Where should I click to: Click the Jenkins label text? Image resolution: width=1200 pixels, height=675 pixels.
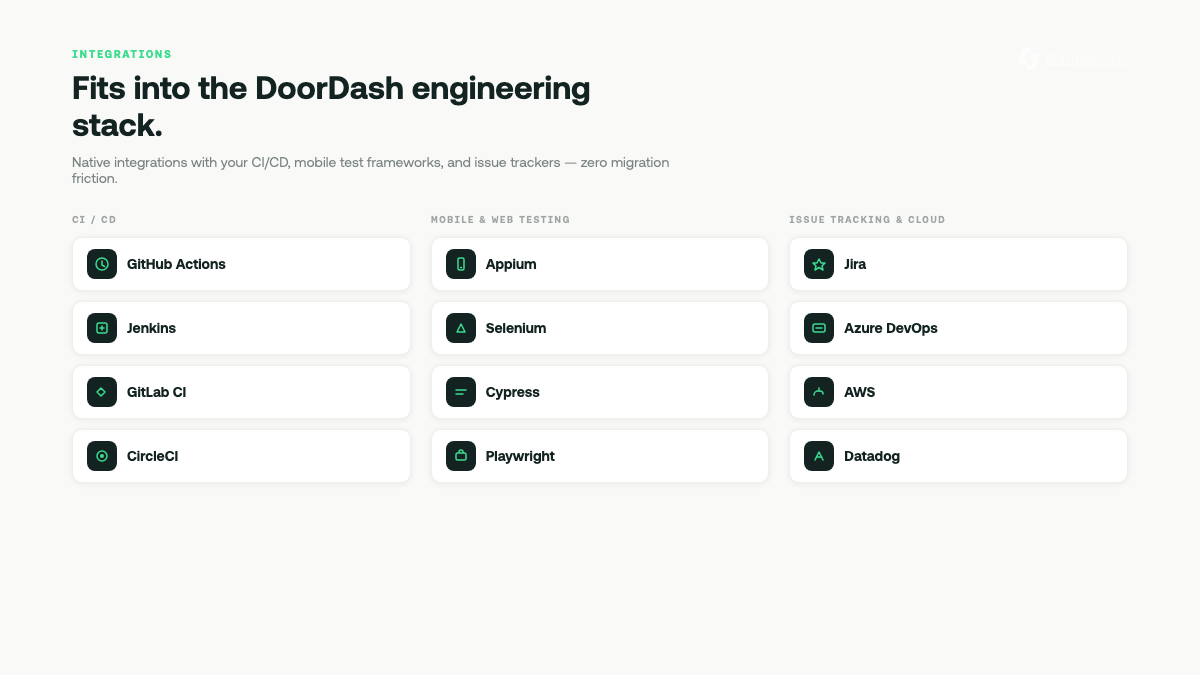[x=151, y=328]
